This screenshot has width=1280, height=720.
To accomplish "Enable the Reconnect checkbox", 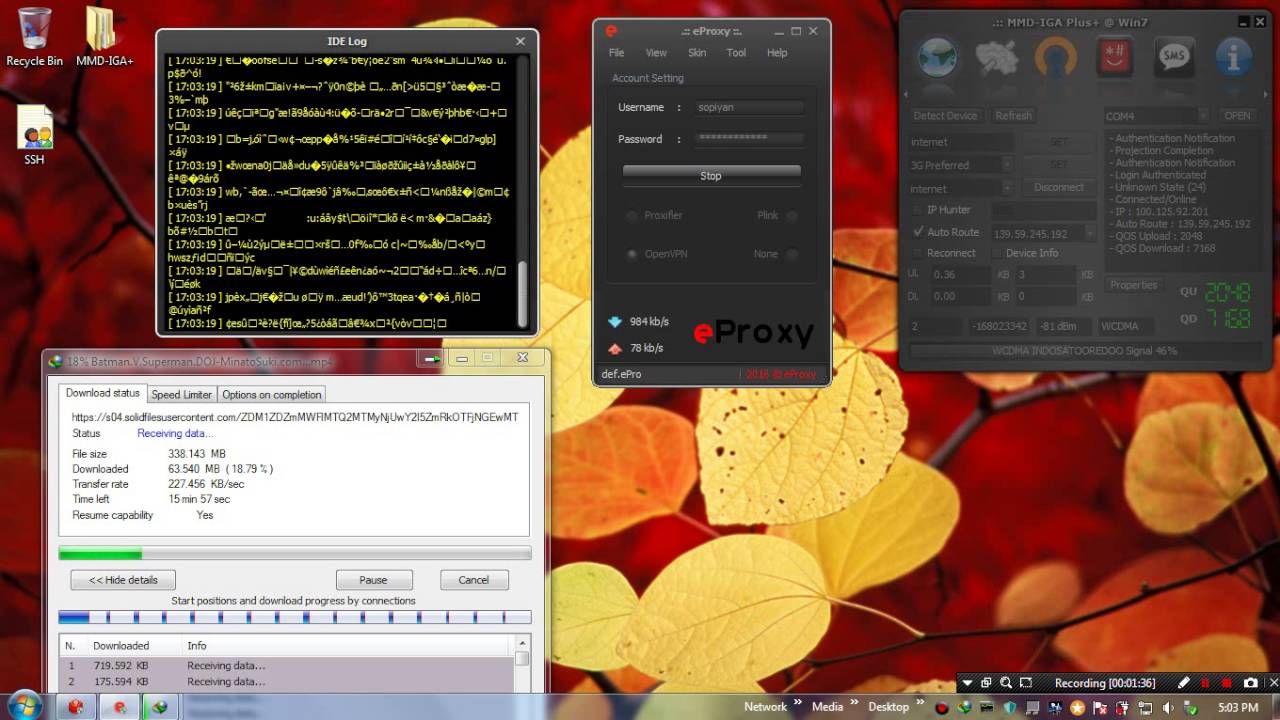I will tap(918, 253).
